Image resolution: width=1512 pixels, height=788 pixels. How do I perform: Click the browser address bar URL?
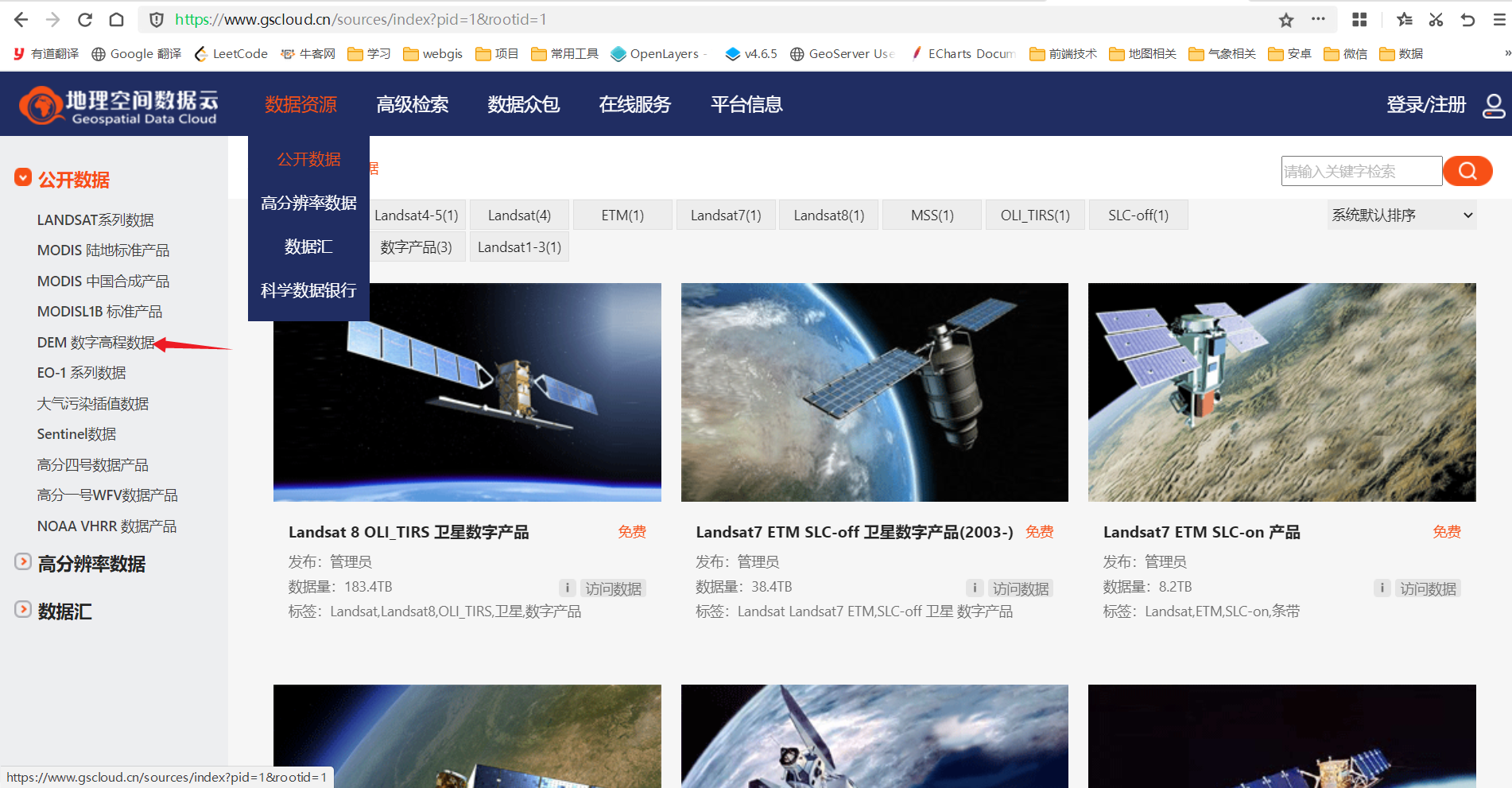(x=361, y=19)
